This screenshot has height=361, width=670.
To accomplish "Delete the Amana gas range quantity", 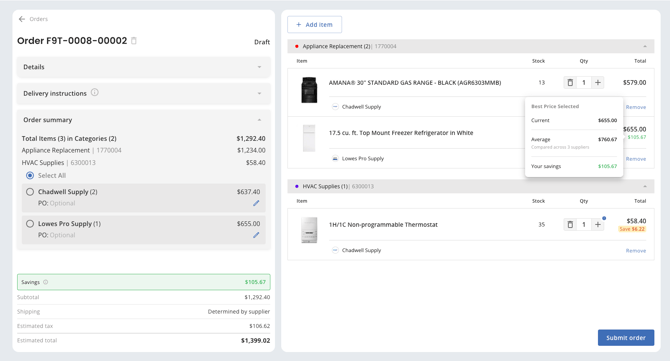I will [x=570, y=82].
